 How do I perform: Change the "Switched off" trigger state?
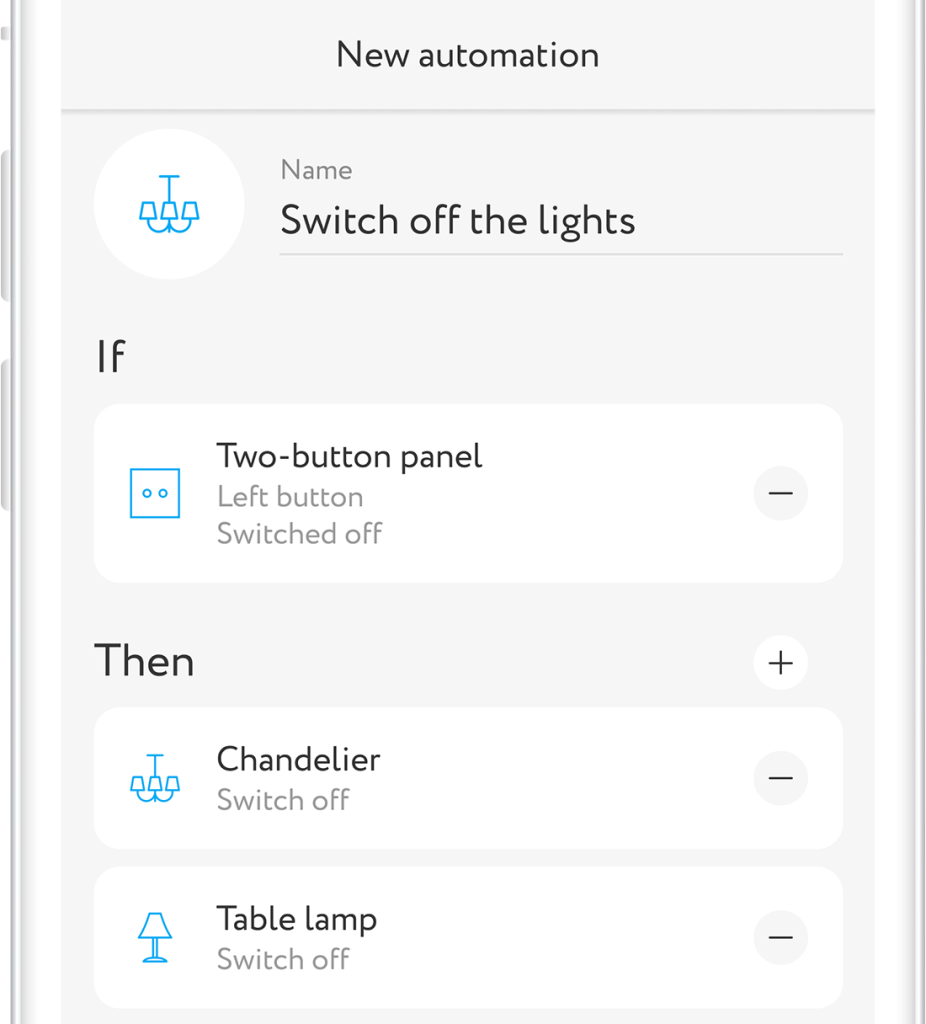[x=299, y=533]
